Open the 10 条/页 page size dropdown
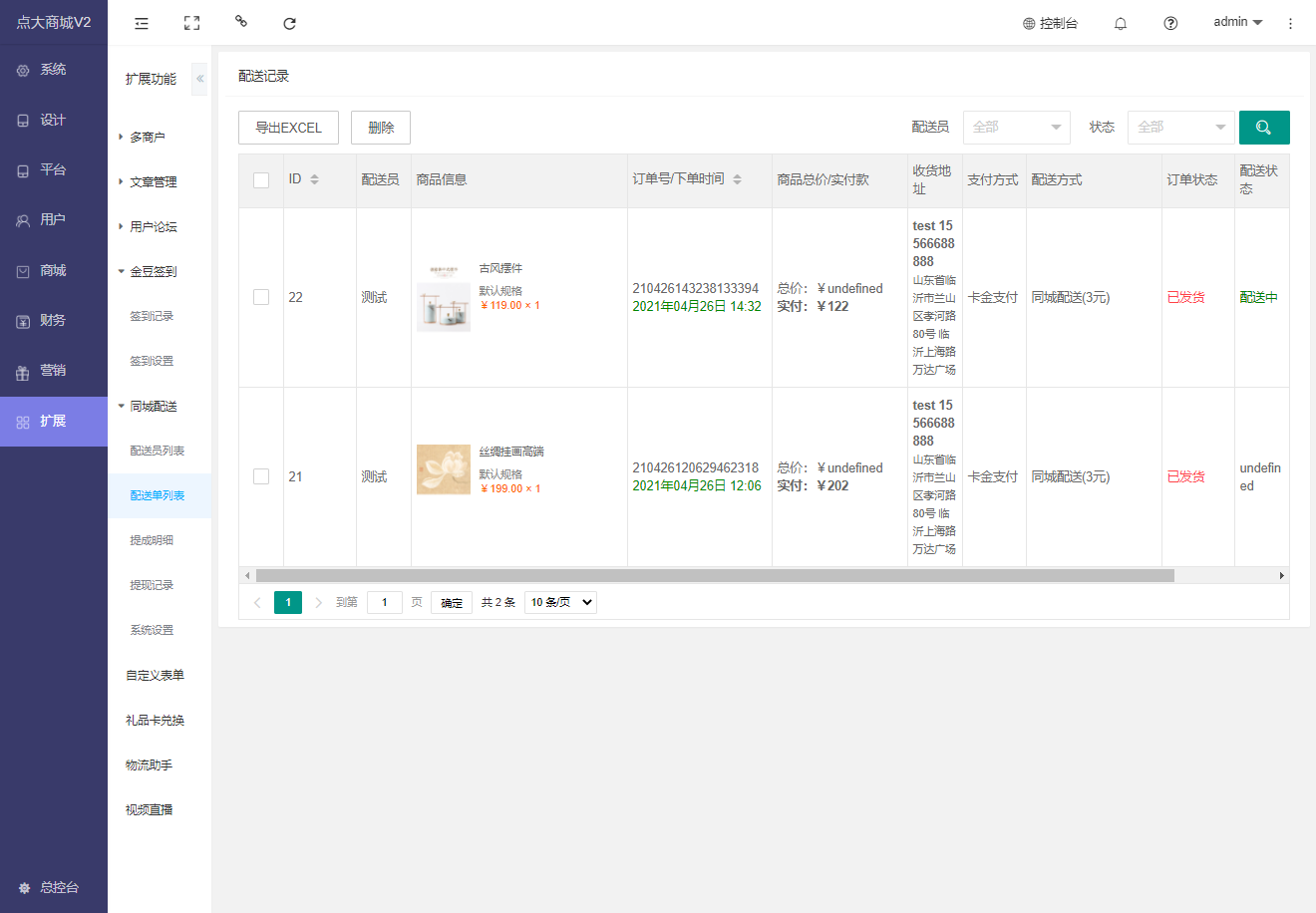The width and height of the screenshot is (1316, 913). [560, 602]
